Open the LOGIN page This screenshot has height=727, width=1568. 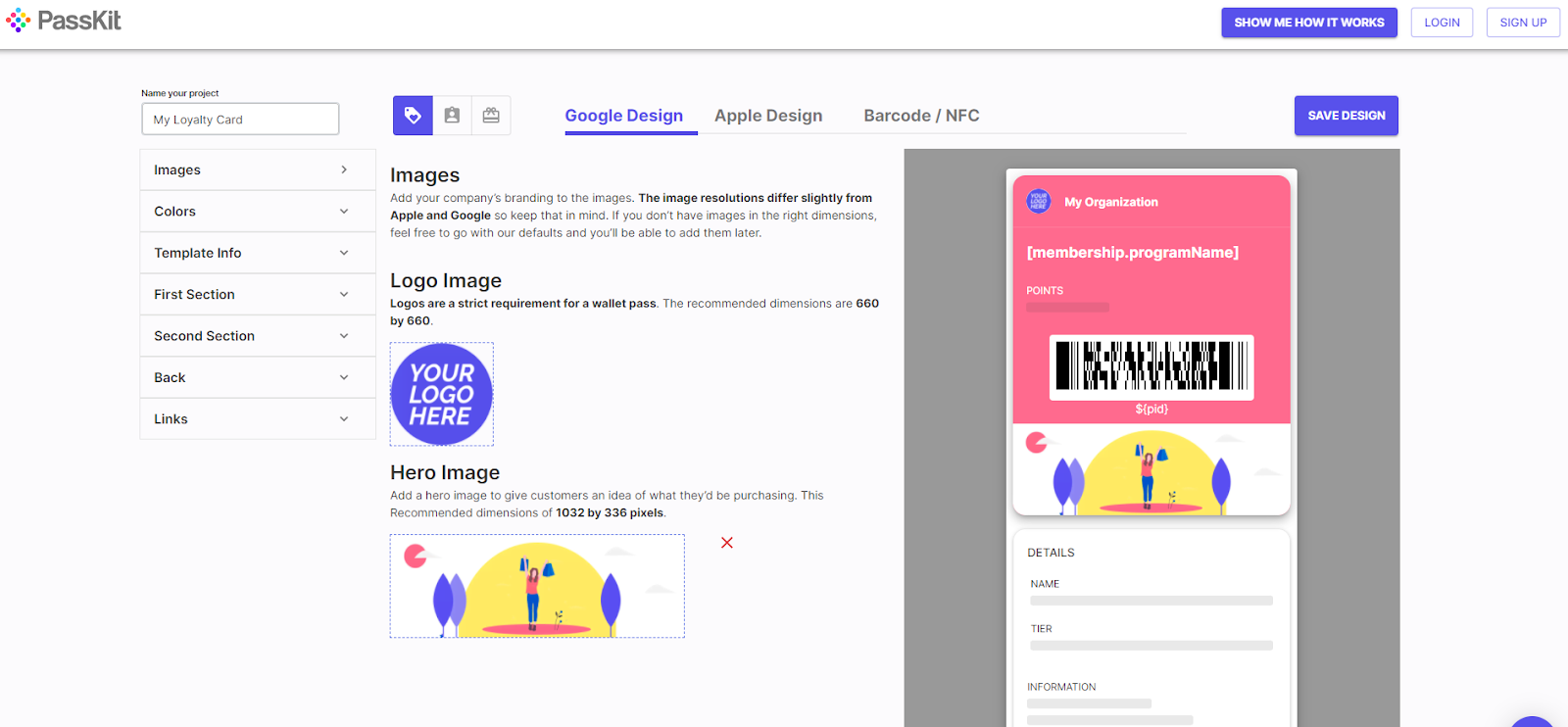[x=1442, y=23]
